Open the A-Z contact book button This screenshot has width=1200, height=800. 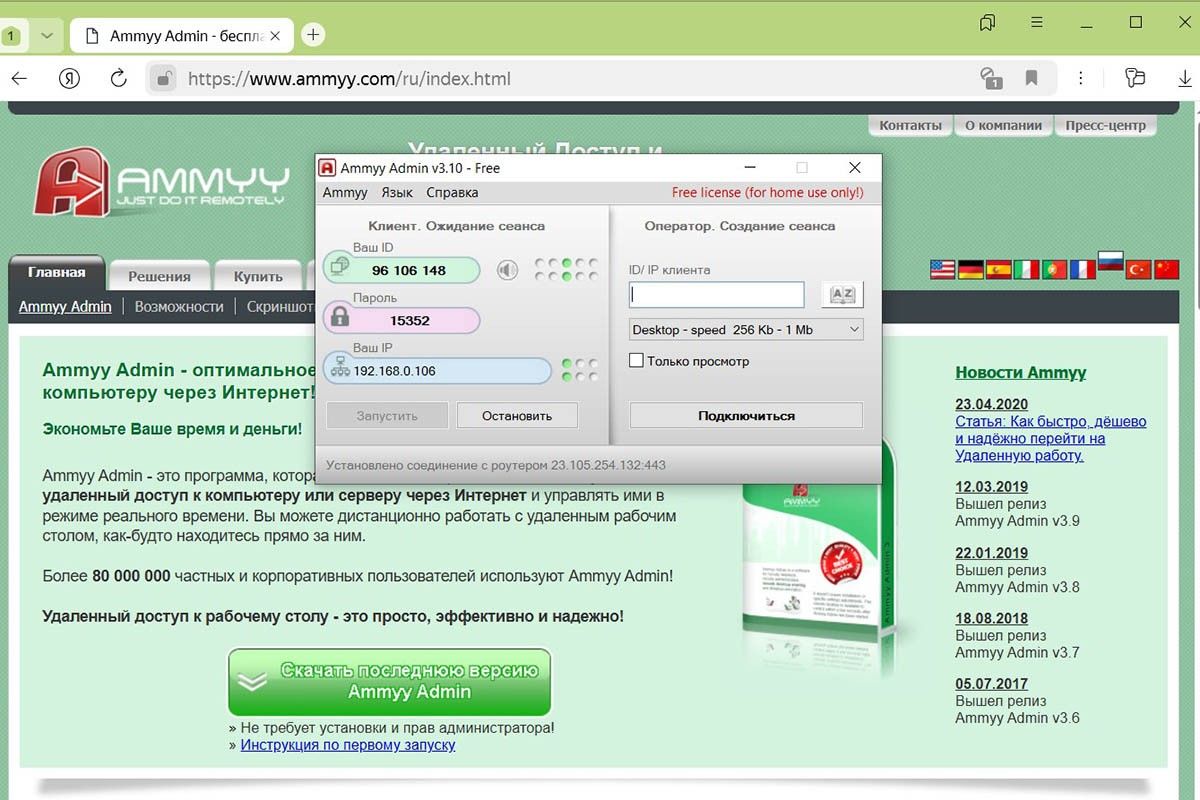coord(842,294)
